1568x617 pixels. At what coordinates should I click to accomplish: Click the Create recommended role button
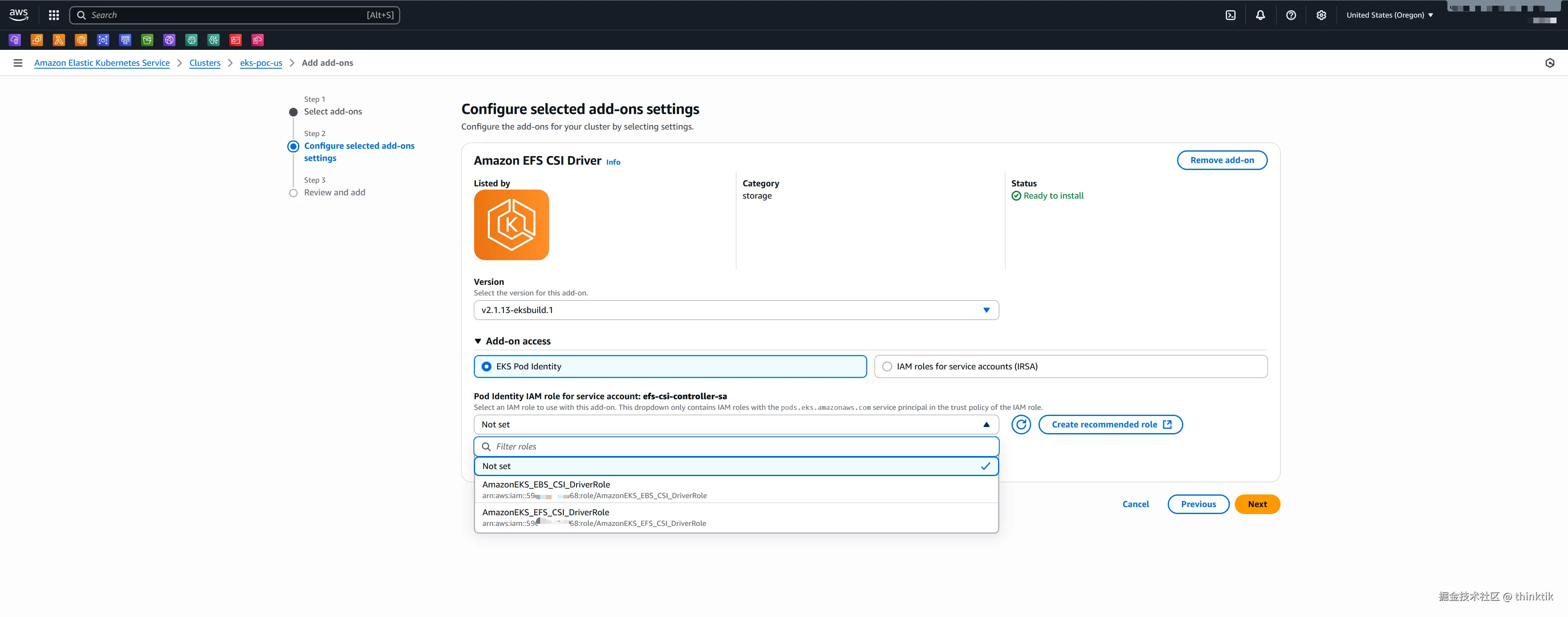click(x=1110, y=425)
